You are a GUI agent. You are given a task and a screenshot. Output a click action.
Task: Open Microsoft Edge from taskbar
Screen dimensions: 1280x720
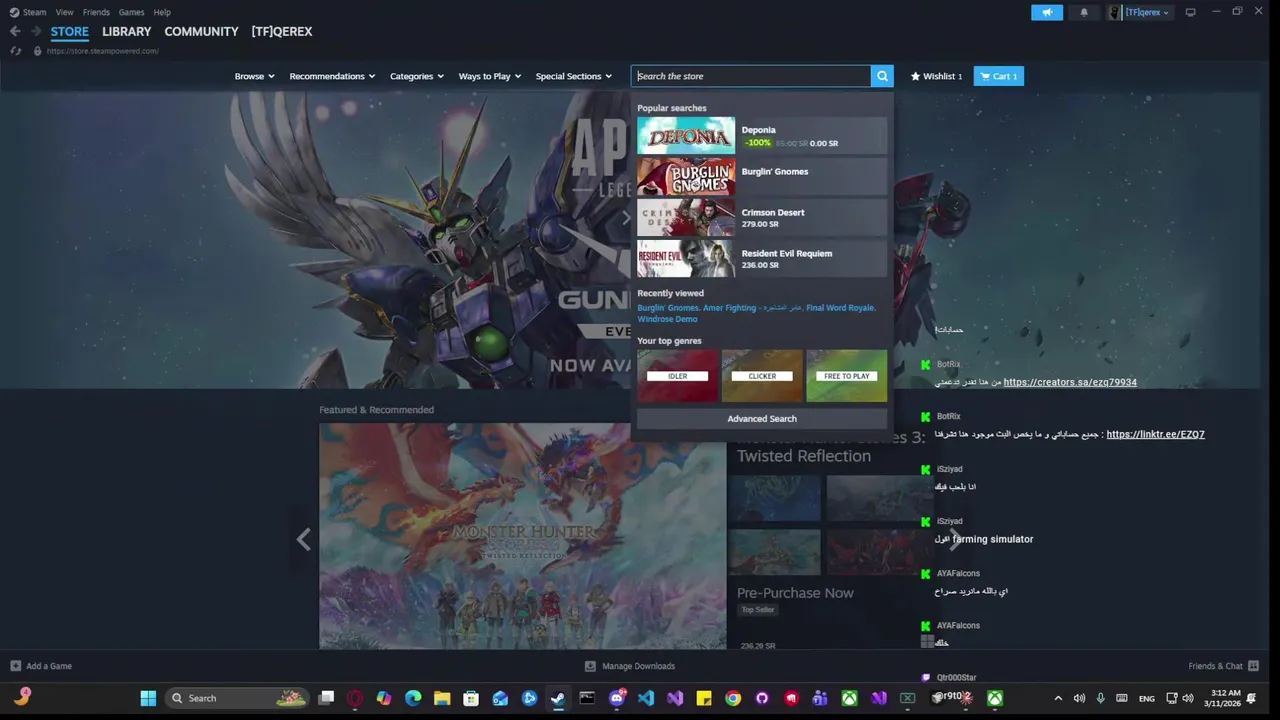tap(413, 698)
